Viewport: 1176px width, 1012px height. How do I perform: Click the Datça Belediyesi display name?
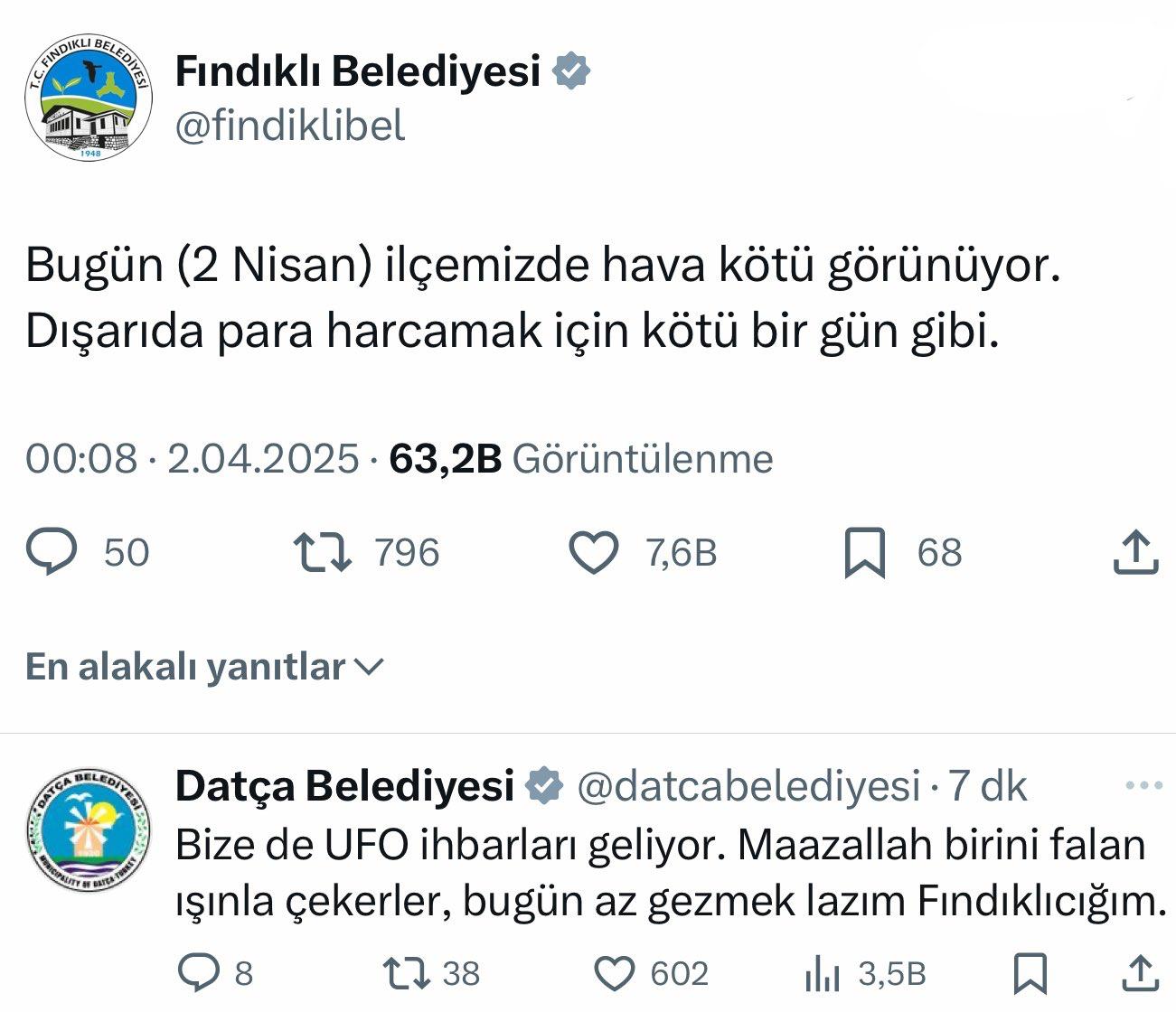[344, 786]
